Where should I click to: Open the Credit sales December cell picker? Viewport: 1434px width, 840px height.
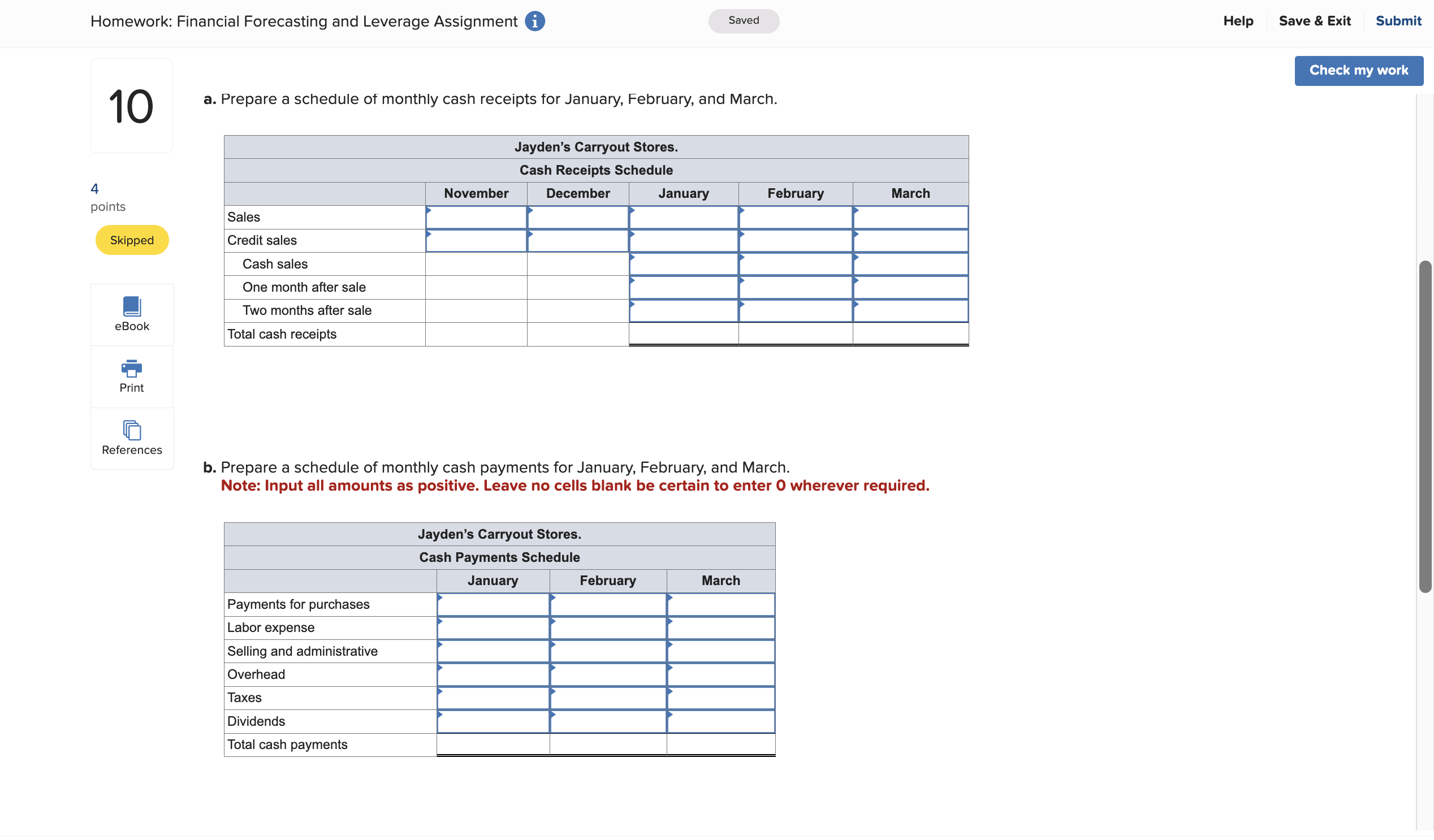tap(577, 240)
